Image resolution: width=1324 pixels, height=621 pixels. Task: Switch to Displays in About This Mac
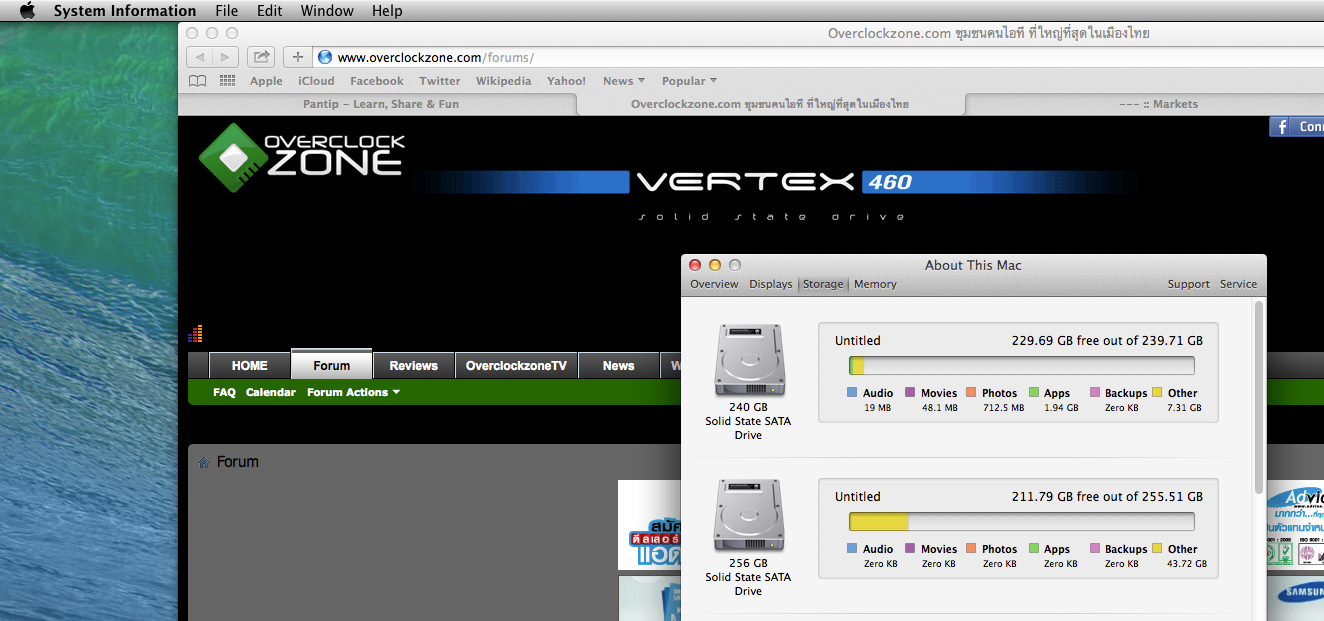click(771, 284)
